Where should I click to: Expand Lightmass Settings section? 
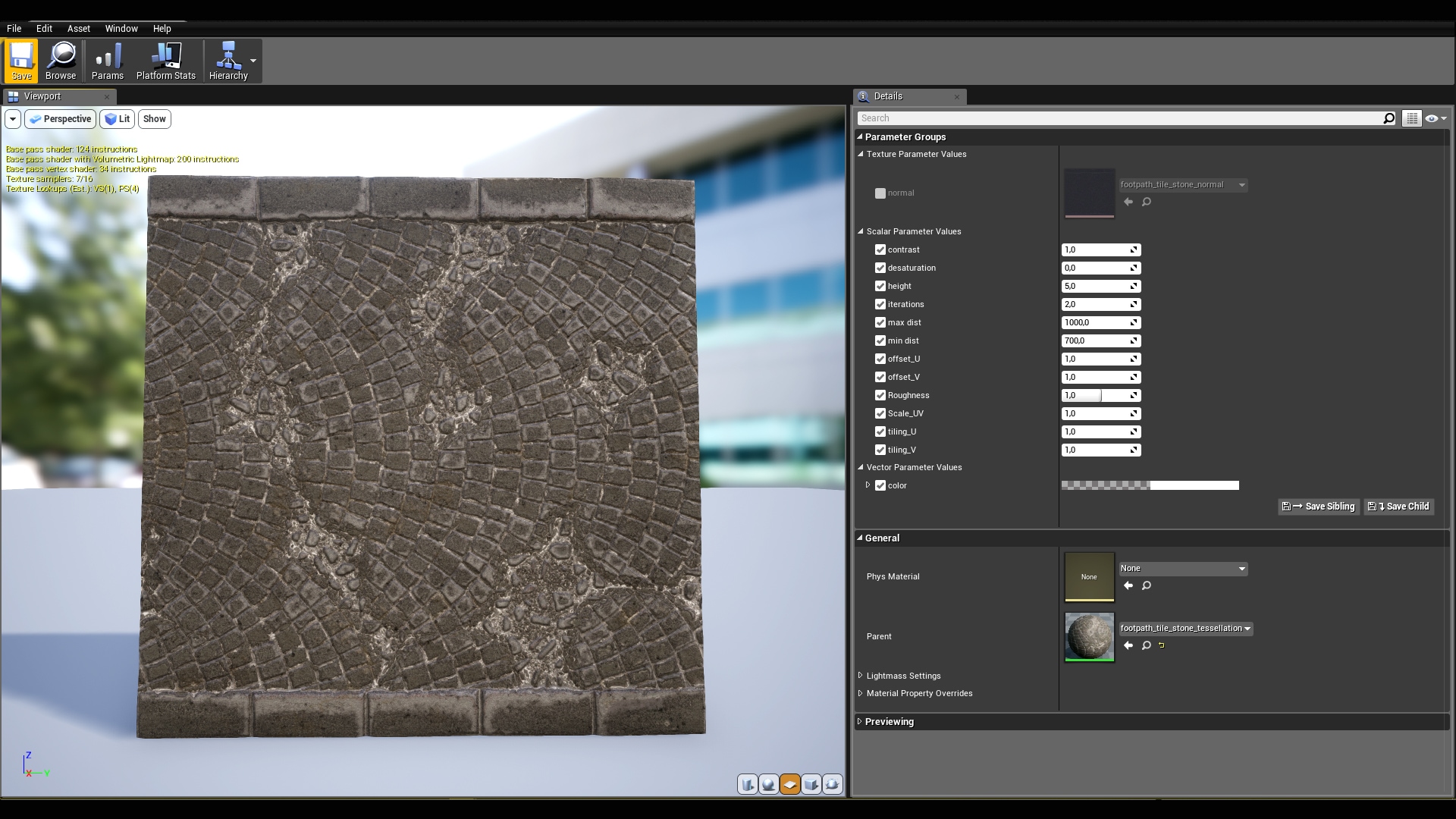(861, 676)
